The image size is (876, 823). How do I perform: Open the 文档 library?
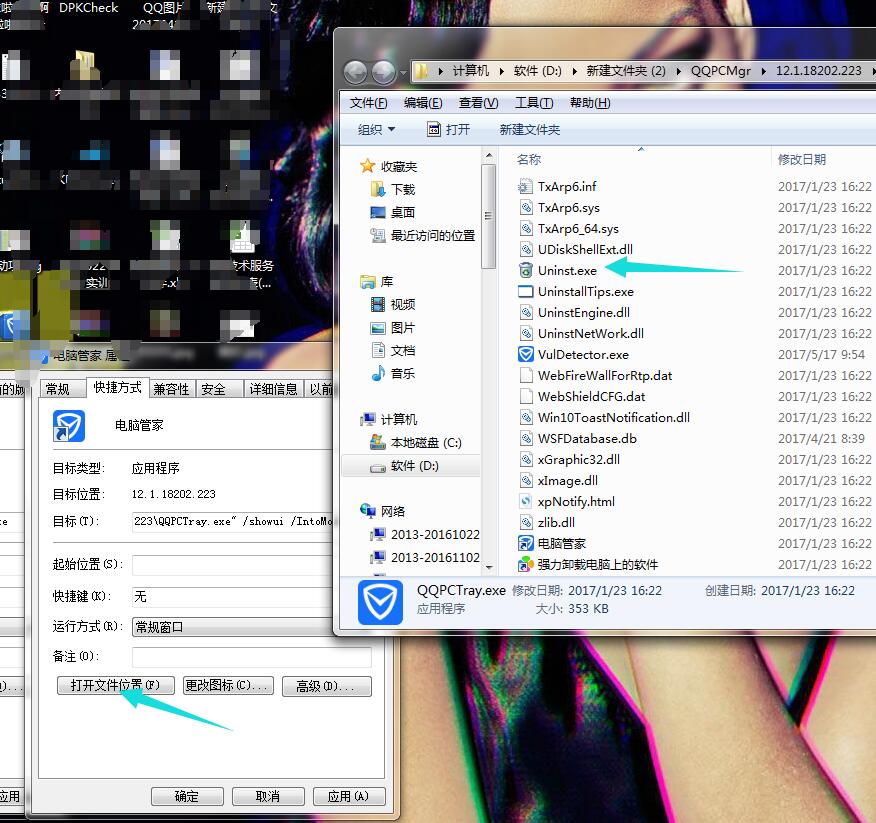point(393,351)
